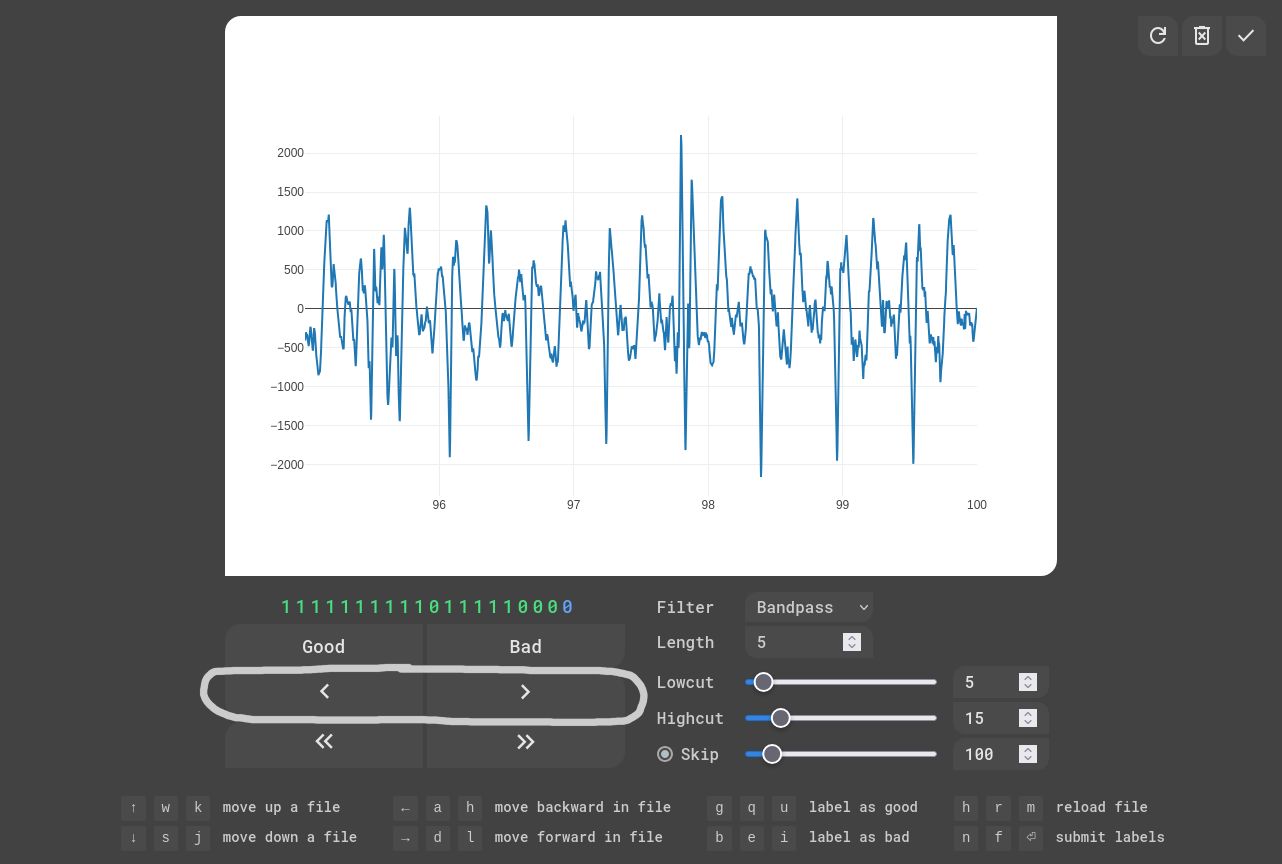Label the segment as Good
Image resolution: width=1282 pixels, height=864 pixels.
(x=324, y=647)
